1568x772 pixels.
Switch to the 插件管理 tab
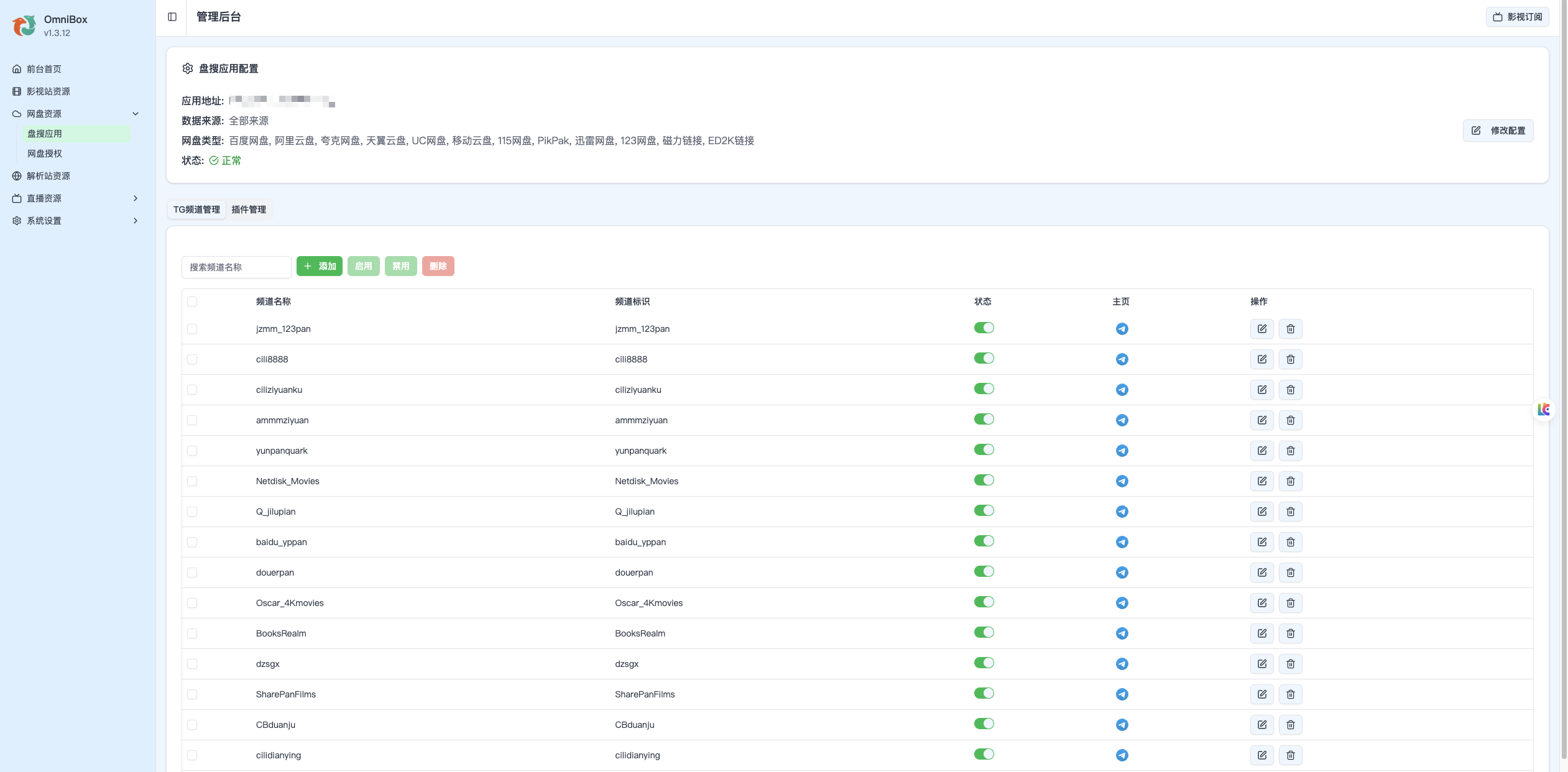(249, 209)
